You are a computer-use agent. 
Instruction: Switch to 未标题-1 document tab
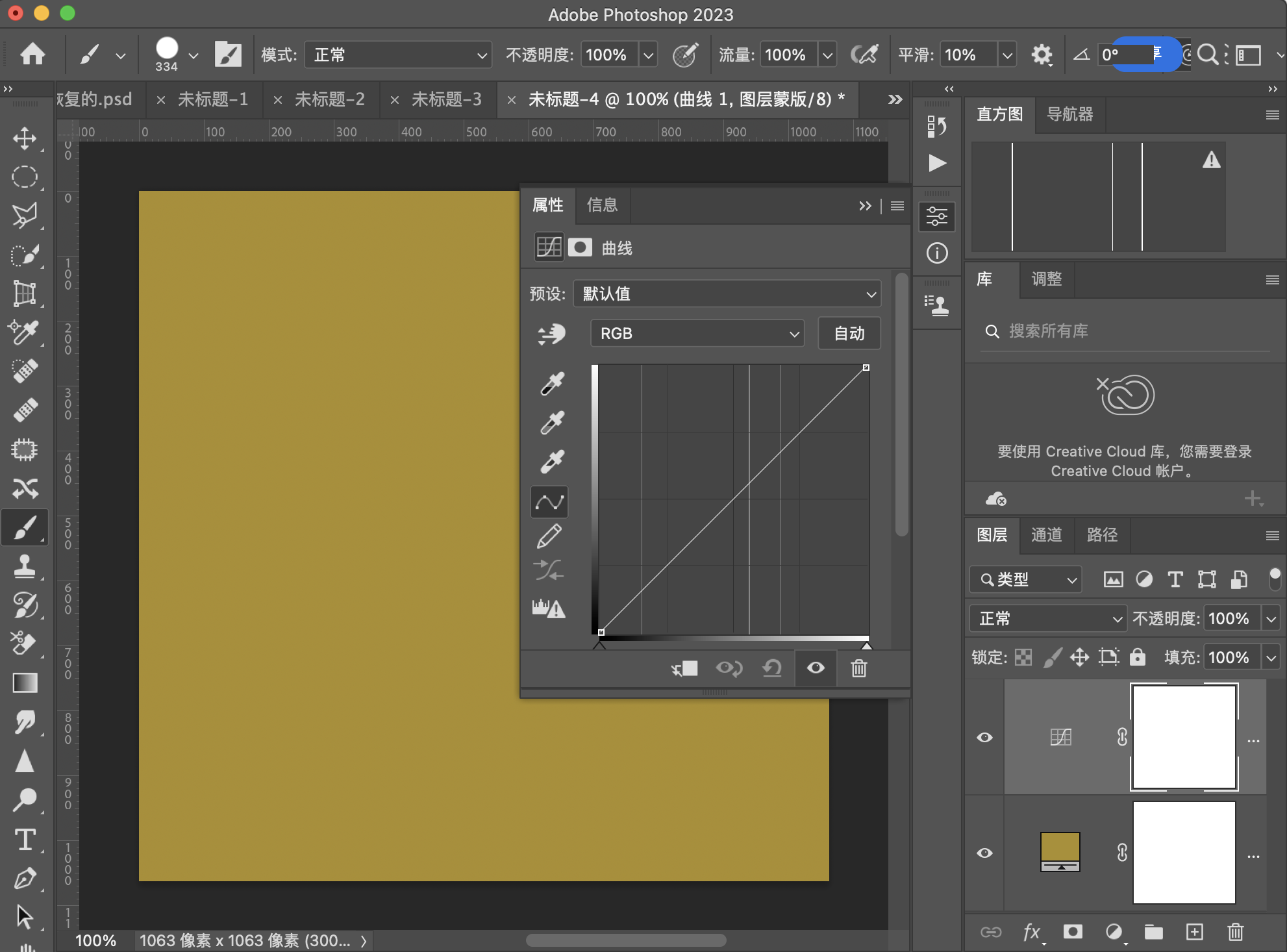[213, 99]
